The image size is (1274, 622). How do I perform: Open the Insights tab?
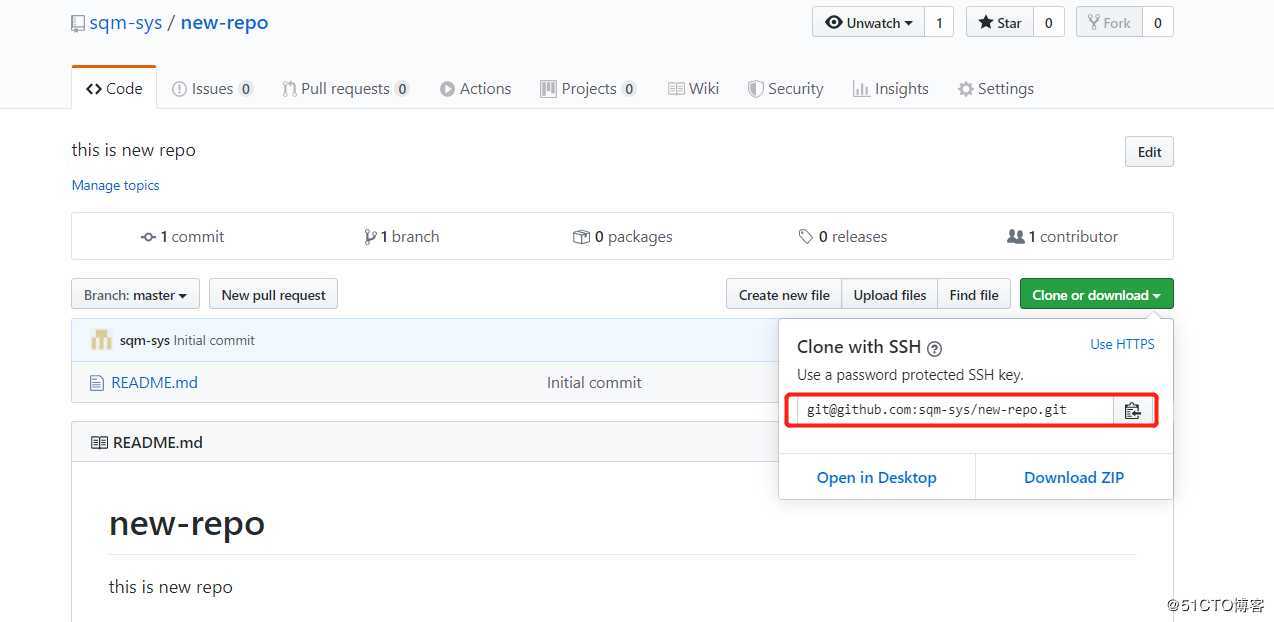click(x=890, y=88)
